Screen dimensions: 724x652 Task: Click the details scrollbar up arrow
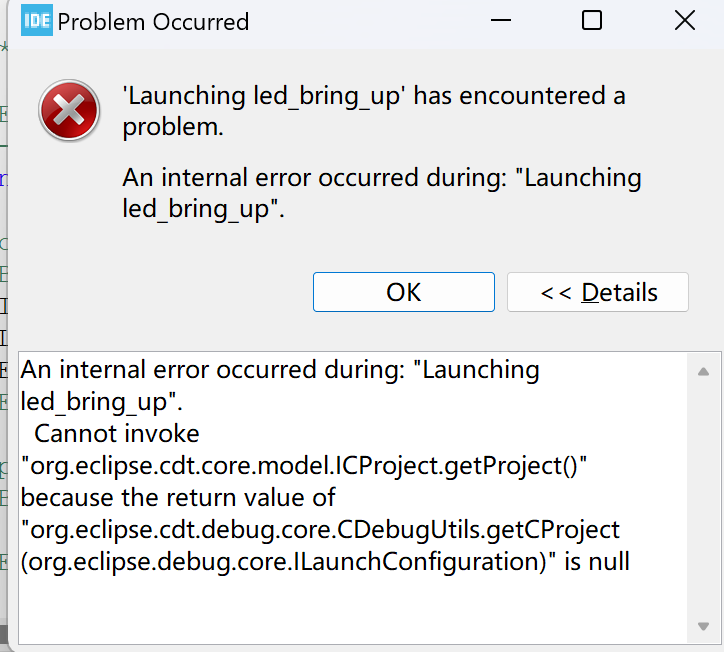(x=702, y=371)
